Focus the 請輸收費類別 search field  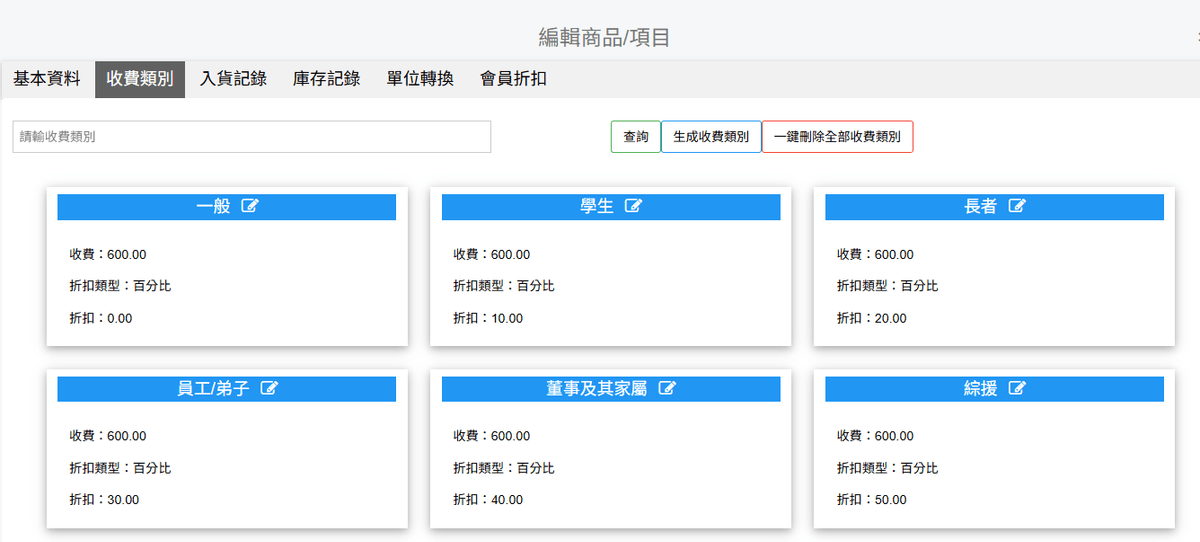[x=251, y=137]
